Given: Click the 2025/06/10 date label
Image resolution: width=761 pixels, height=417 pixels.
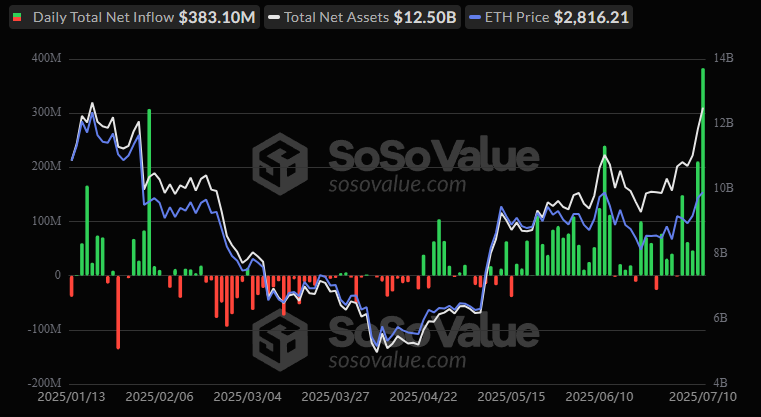Looking at the screenshot, I should (x=599, y=397).
